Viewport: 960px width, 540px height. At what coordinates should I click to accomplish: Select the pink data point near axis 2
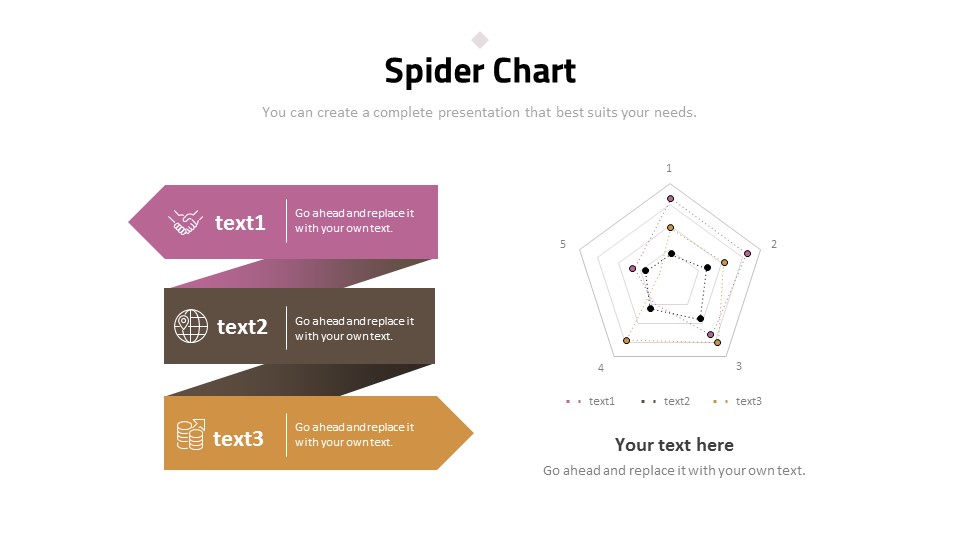[x=748, y=253]
